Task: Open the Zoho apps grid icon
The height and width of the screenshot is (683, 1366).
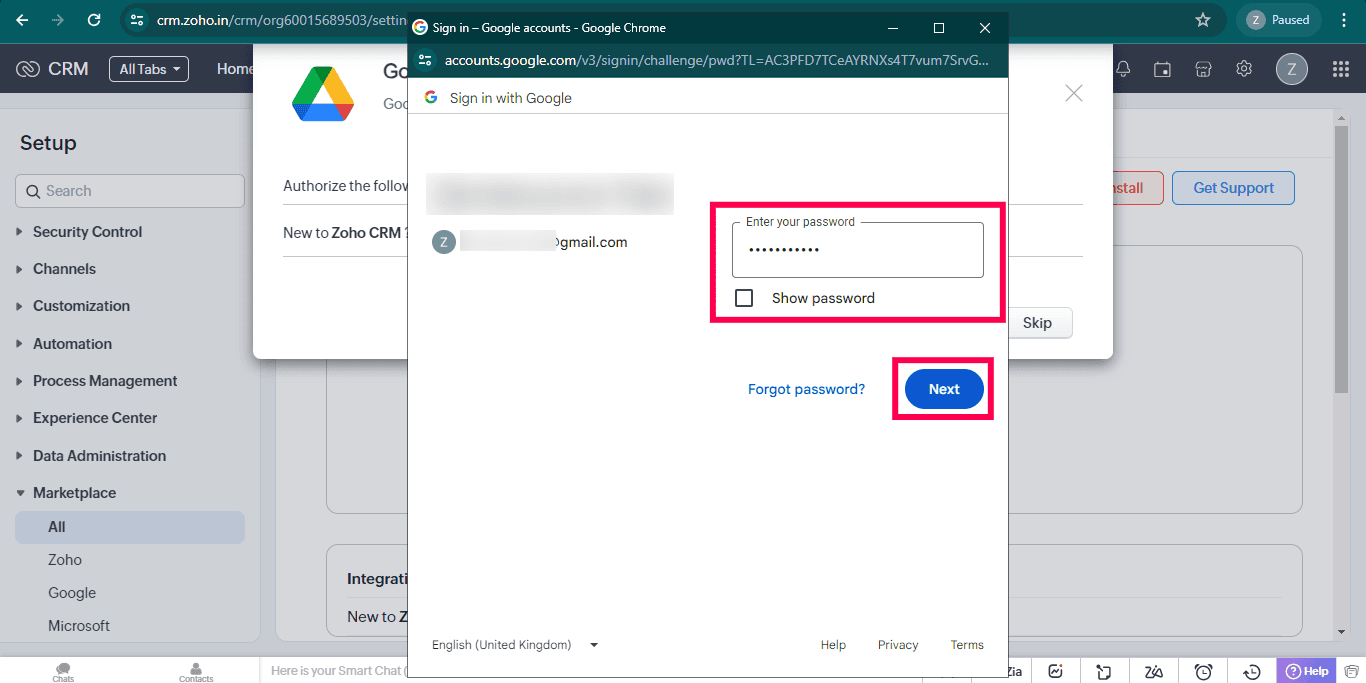Action: click(x=1341, y=69)
